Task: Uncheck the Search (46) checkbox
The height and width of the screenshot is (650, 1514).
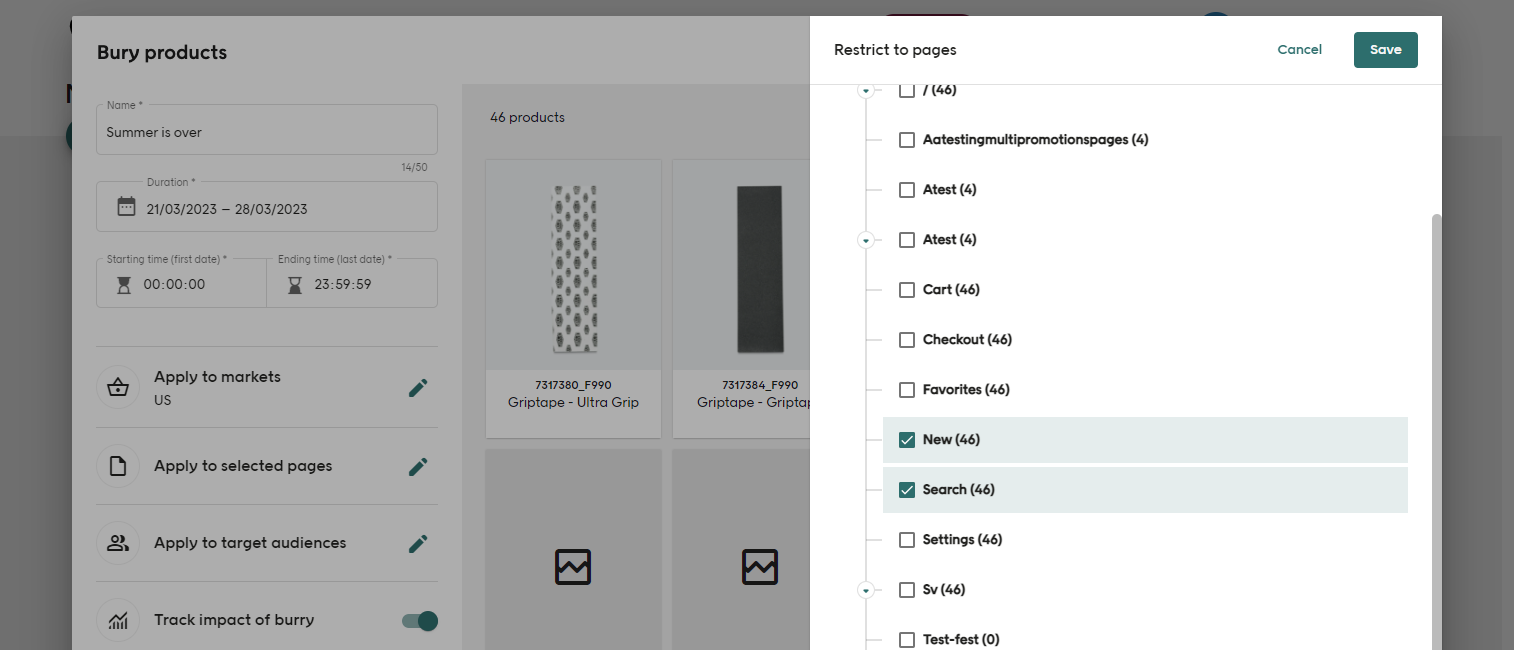Action: pyautogui.click(x=907, y=490)
